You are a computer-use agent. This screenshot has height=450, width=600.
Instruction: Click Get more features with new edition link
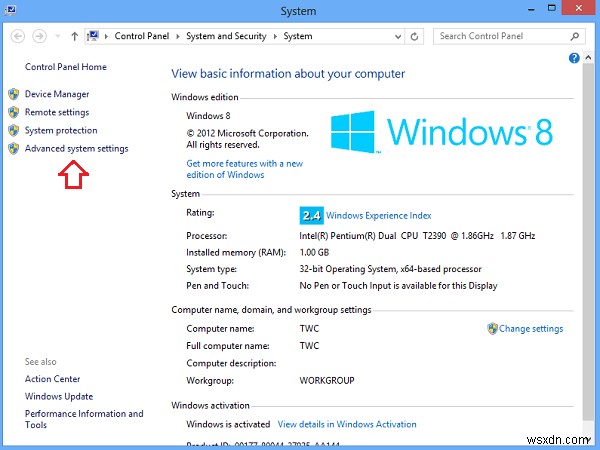[x=245, y=169]
